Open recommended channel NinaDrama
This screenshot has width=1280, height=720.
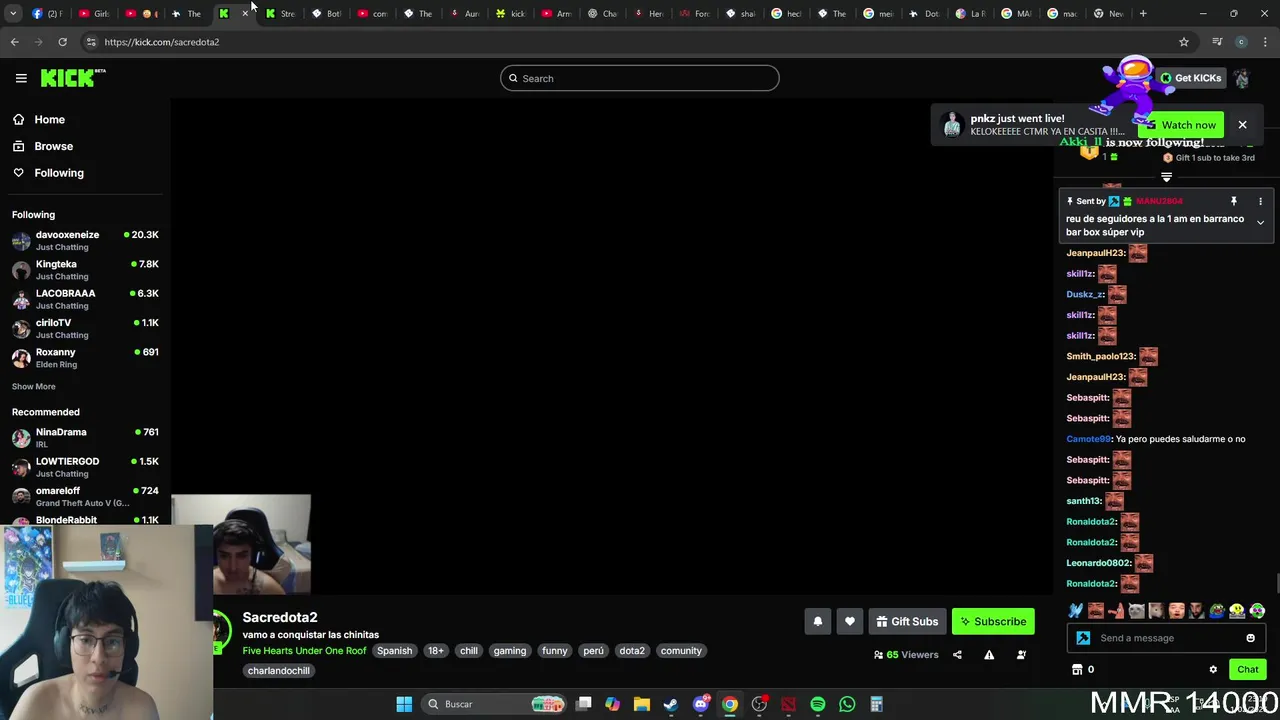point(85,438)
